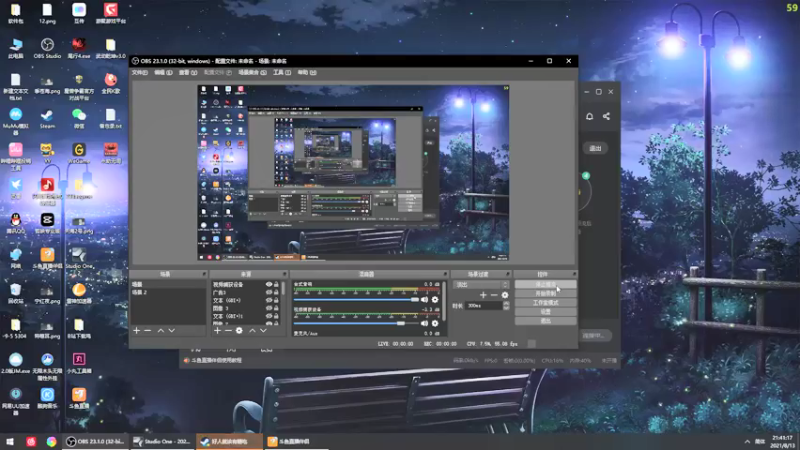Remove selected scene with minus icon in Scenes panel
Image resolution: width=800 pixels, height=450 pixels.
pos(147,331)
